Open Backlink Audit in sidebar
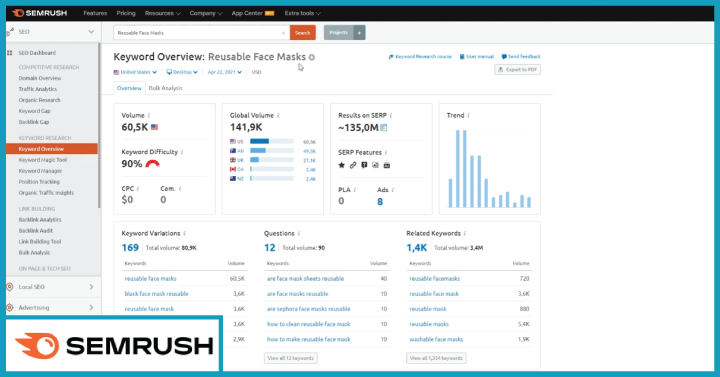720x377 pixels. point(36,231)
